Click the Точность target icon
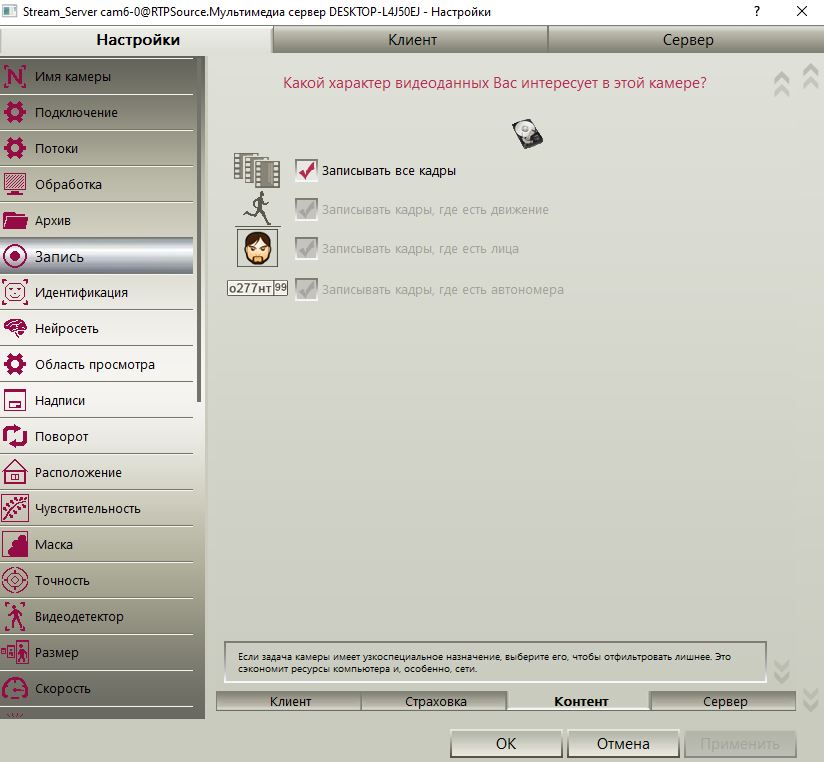The image size is (824, 762). point(15,580)
